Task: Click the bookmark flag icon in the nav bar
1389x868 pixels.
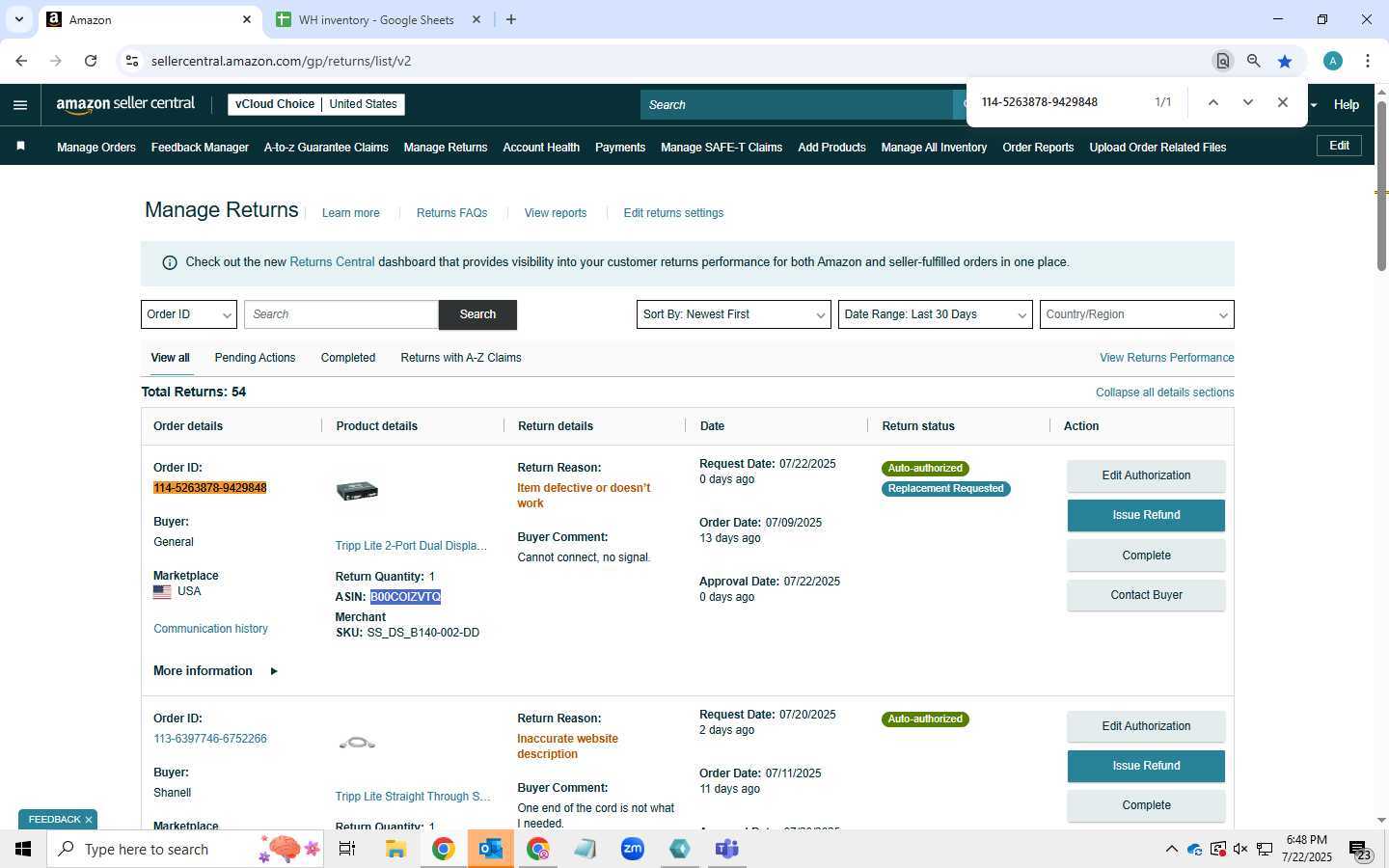Action: pos(20,147)
